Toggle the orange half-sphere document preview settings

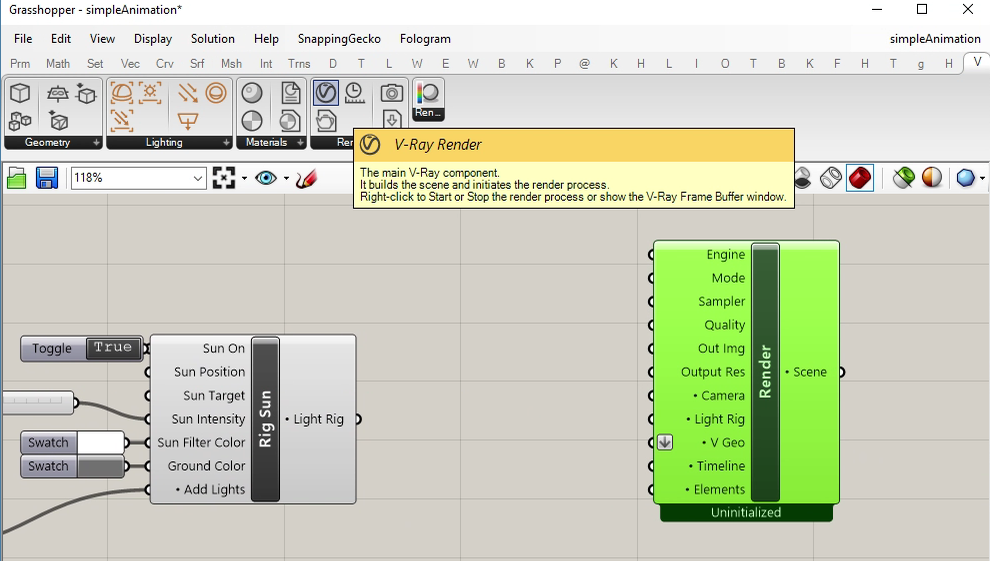(x=932, y=179)
